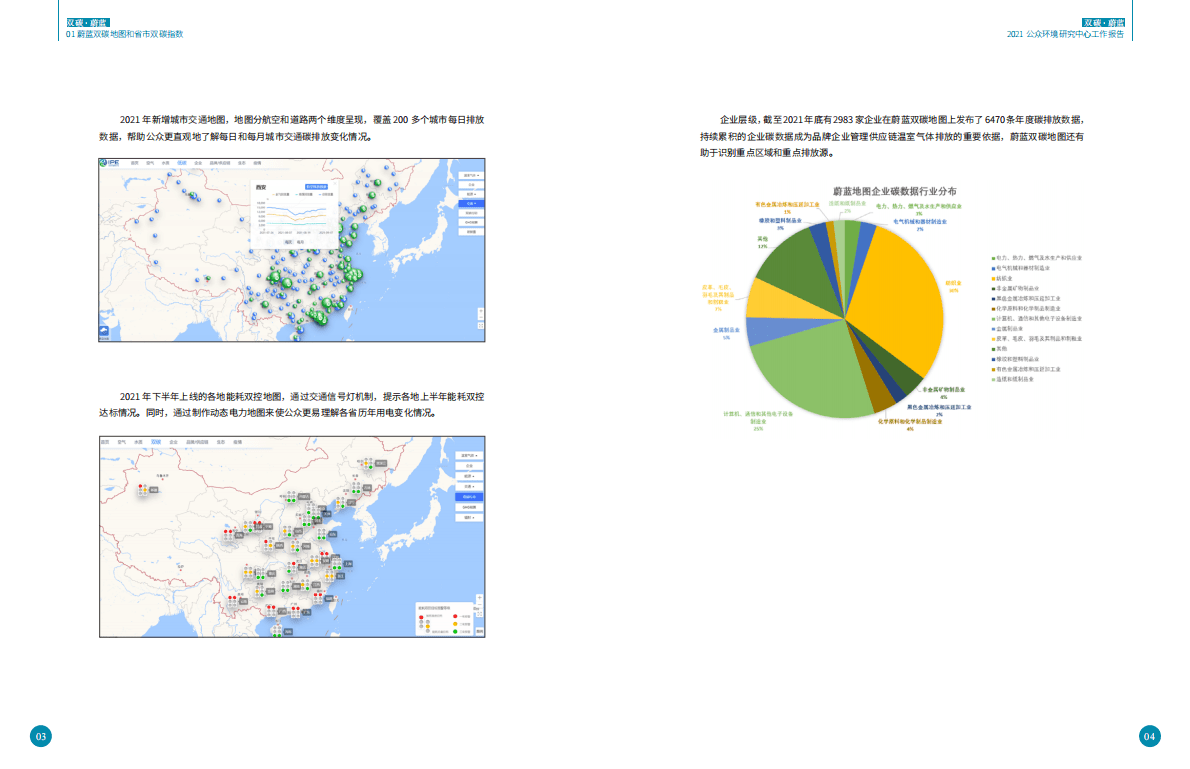Click the IPE logo on the carbon map
Viewport: 1190px width, 769px height.
tap(109, 162)
